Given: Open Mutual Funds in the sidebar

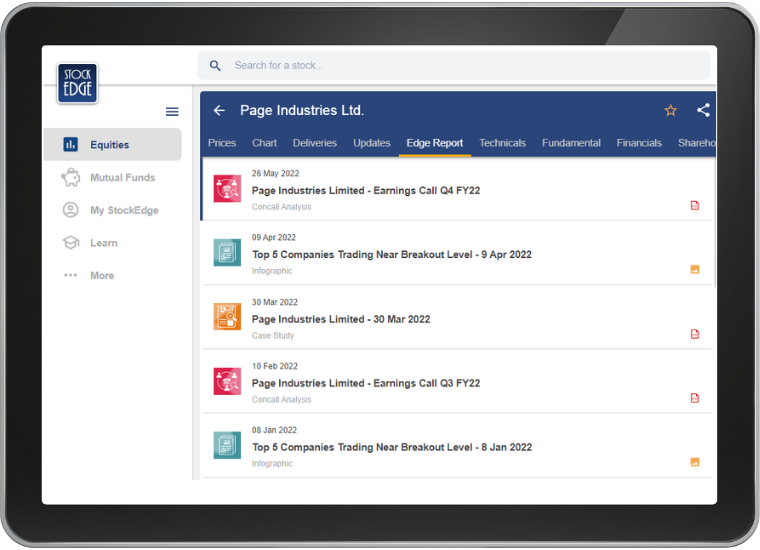Looking at the screenshot, I should (x=112, y=177).
